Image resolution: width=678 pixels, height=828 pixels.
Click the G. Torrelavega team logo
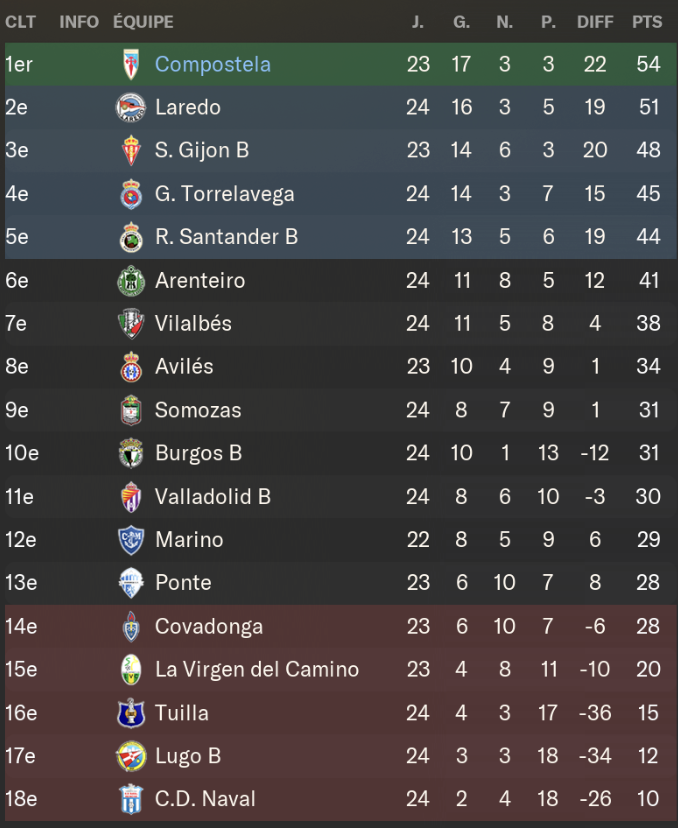pyautogui.click(x=131, y=193)
